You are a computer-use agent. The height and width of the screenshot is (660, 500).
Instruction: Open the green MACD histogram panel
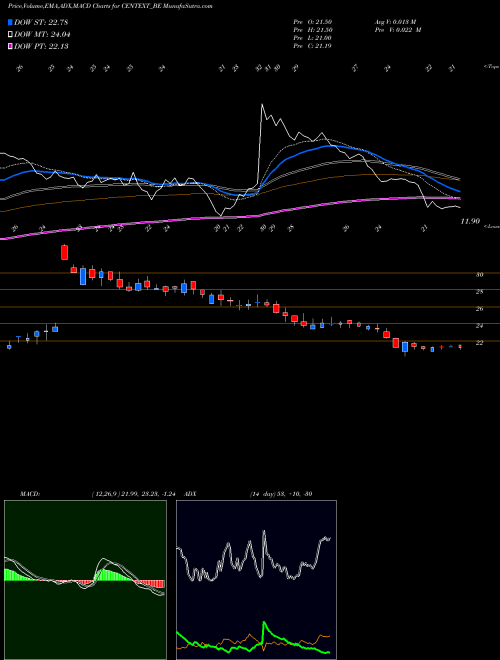(85, 580)
